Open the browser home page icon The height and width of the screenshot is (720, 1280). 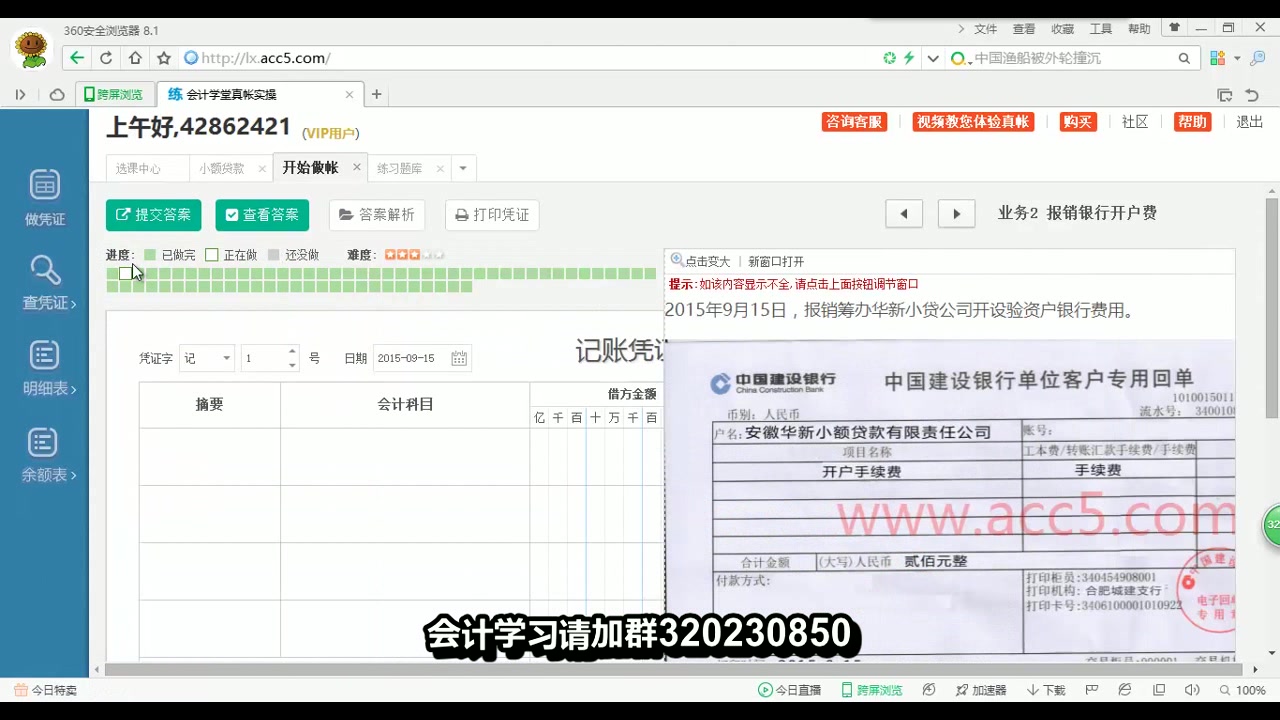pos(135,58)
